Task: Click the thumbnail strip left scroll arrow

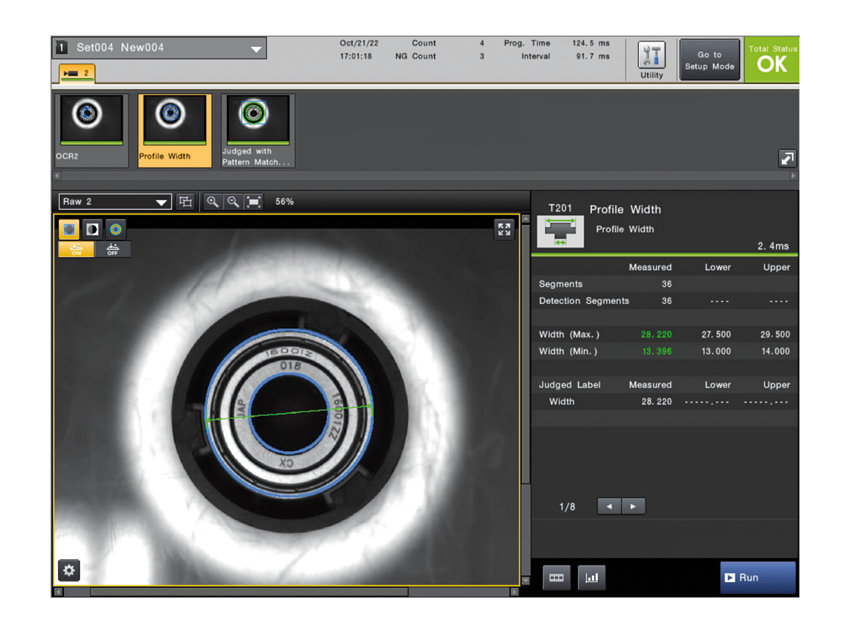Action: (56, 176)
